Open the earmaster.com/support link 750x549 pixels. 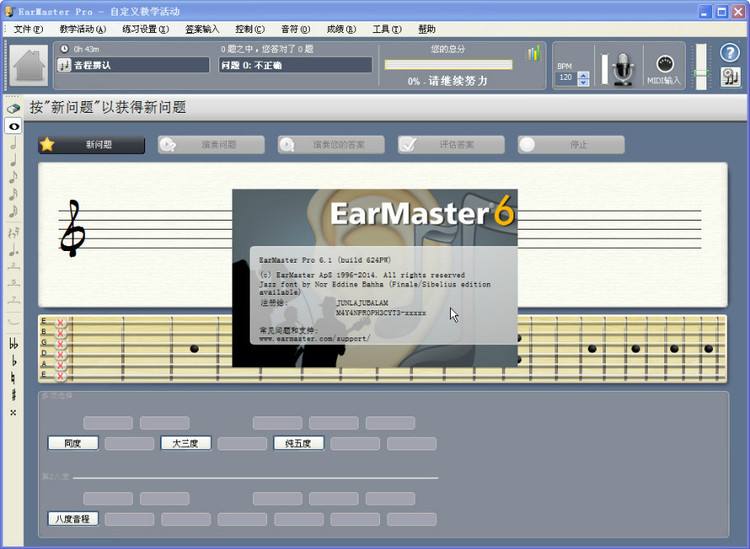click(314, 339)
